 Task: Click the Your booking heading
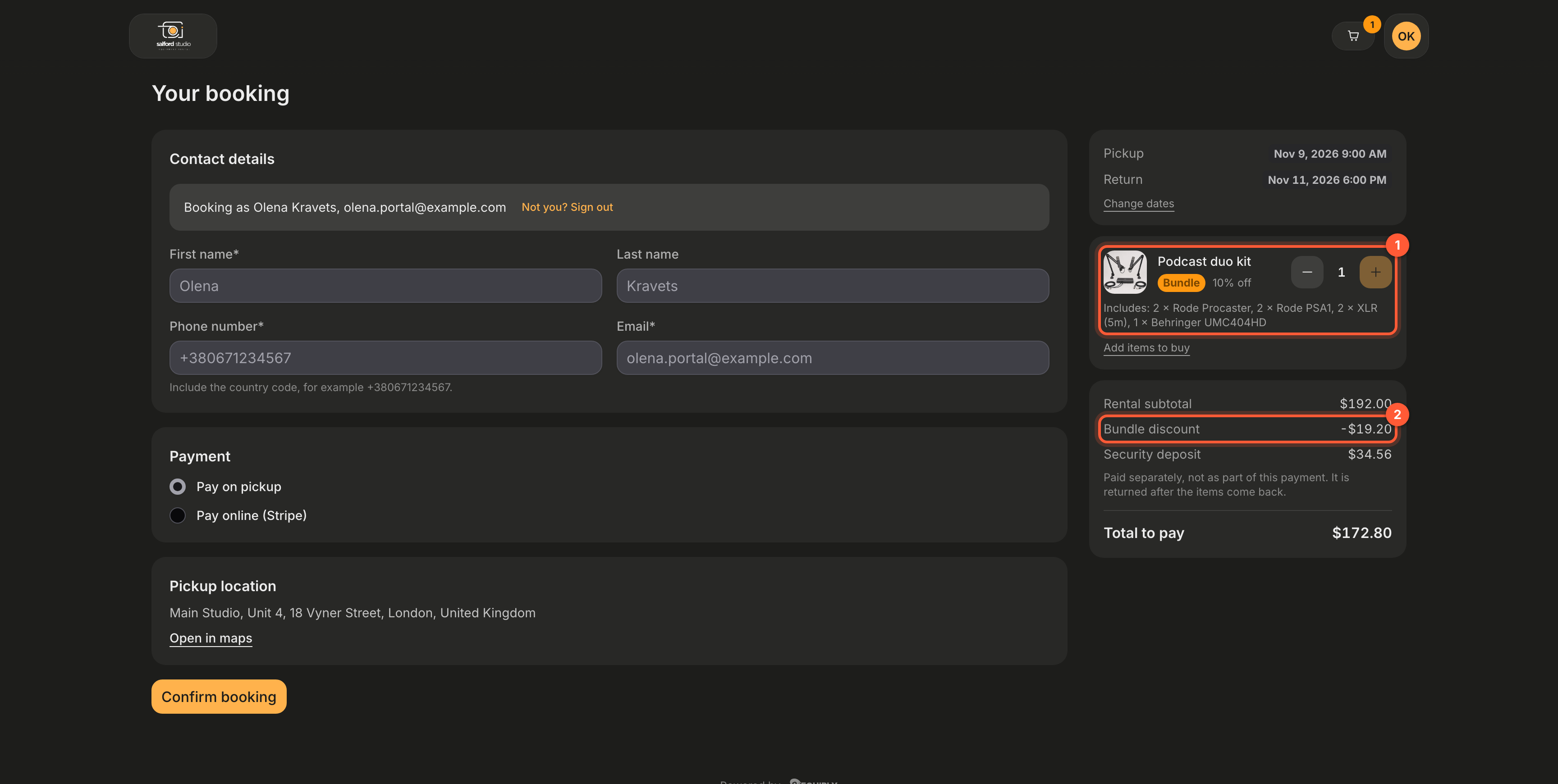[220, 94]
